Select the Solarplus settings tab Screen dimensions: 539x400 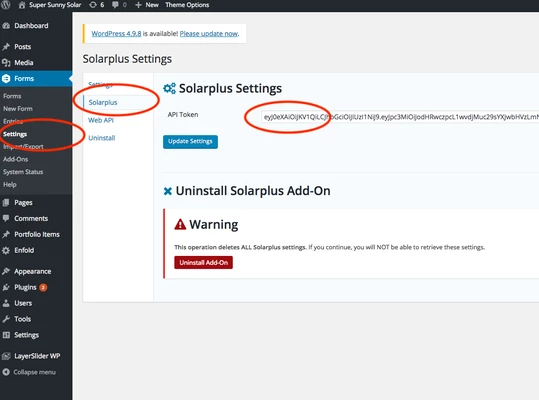coord(103,102)
